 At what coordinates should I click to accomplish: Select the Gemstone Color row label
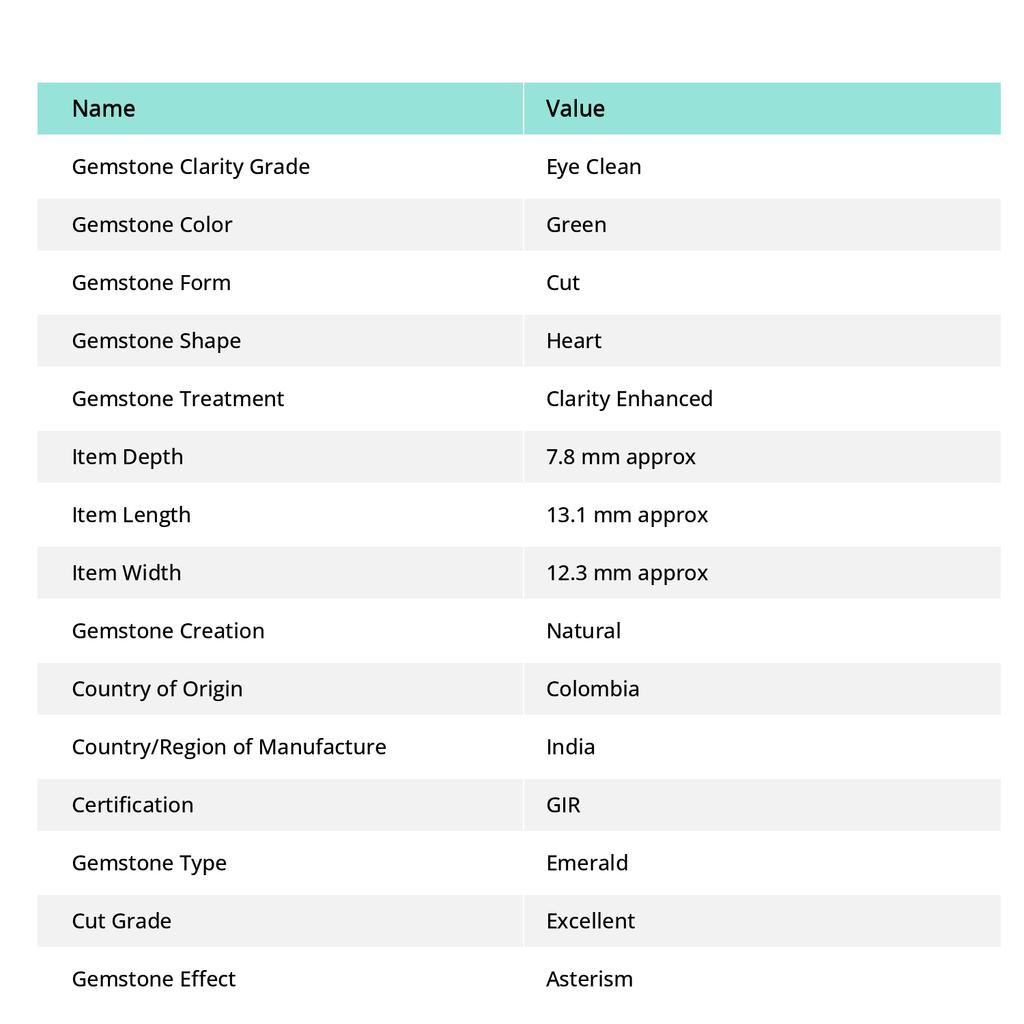click(x=152, y=224)
